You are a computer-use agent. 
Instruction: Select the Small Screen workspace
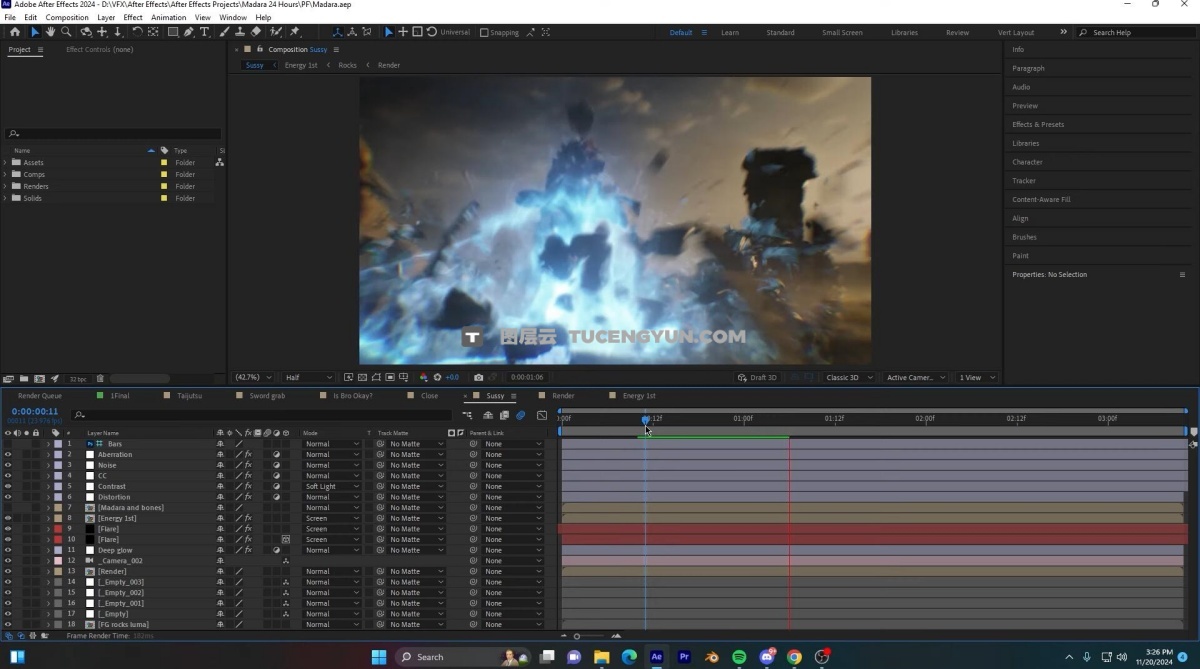[x=842, y=32]
